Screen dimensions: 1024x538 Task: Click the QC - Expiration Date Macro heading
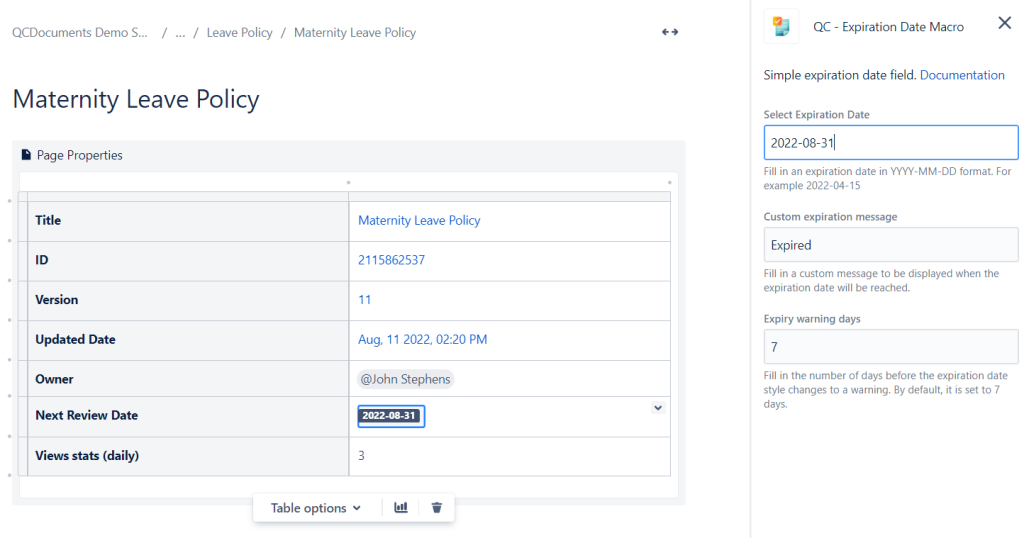pyautogui.click(x=888, y=27)
